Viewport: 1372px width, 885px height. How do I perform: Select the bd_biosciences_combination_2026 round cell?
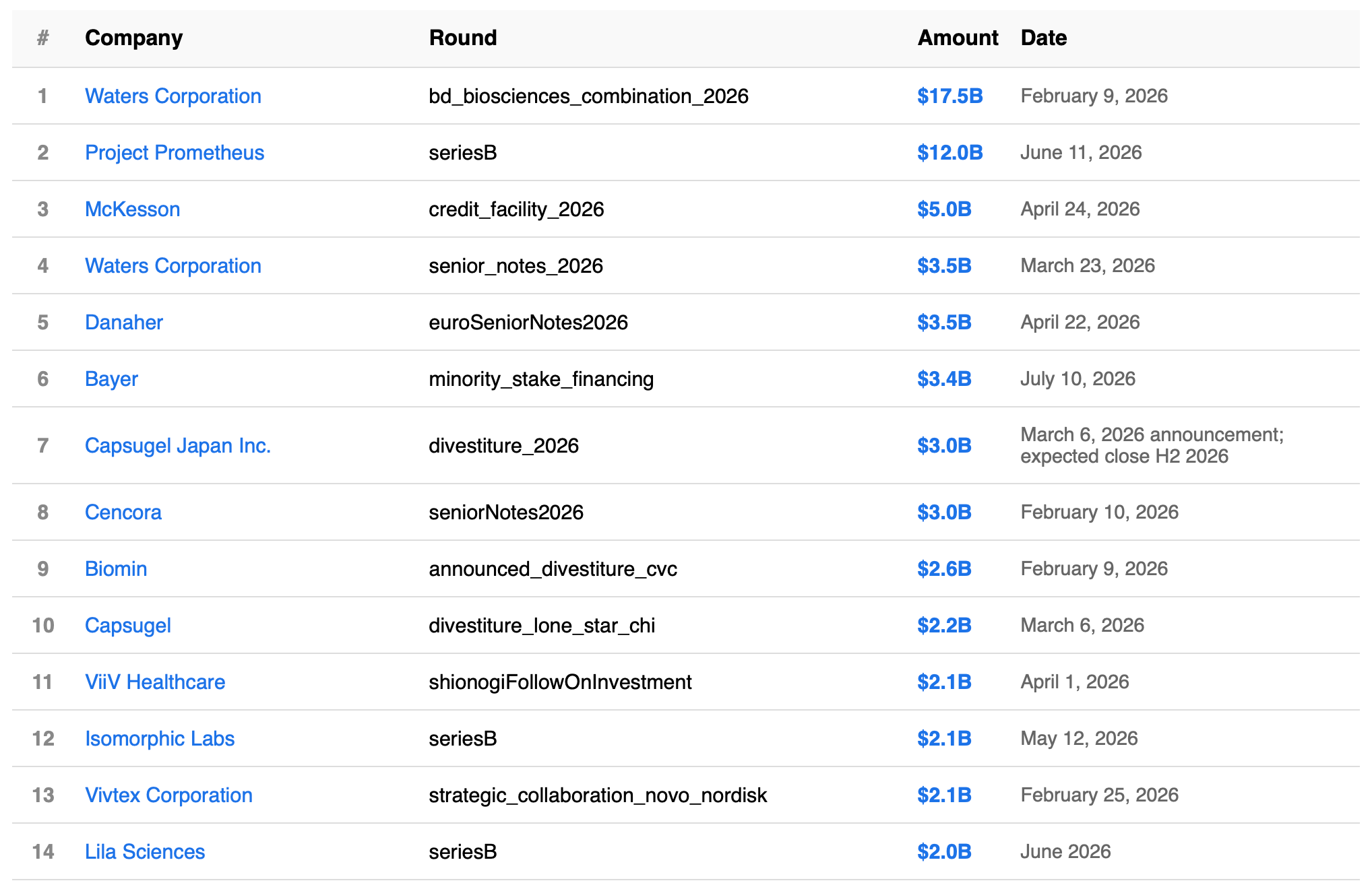589,96
